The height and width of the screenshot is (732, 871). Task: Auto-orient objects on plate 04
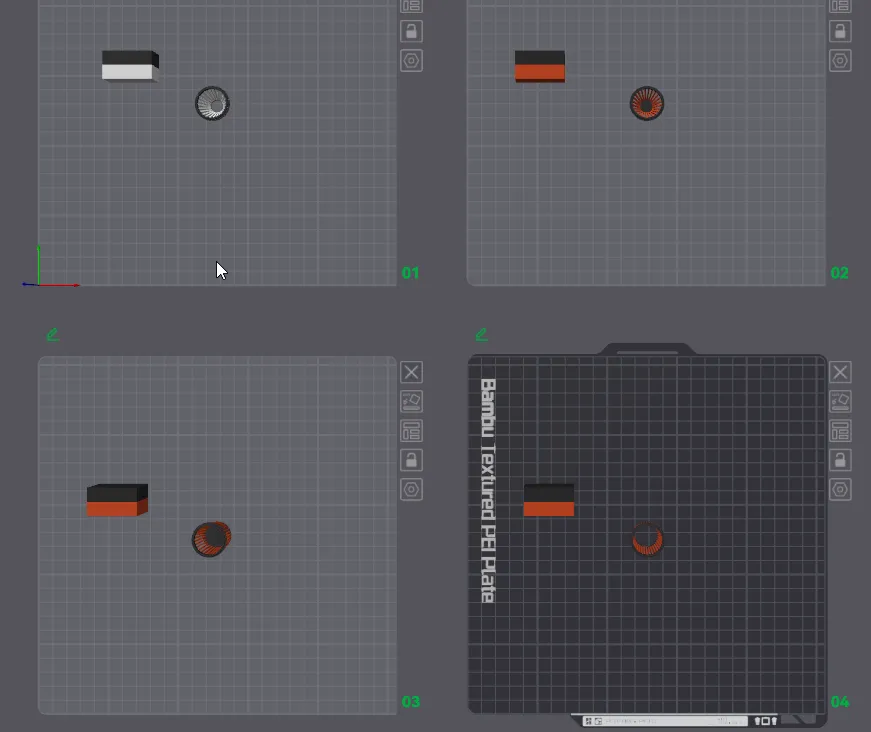840,402
